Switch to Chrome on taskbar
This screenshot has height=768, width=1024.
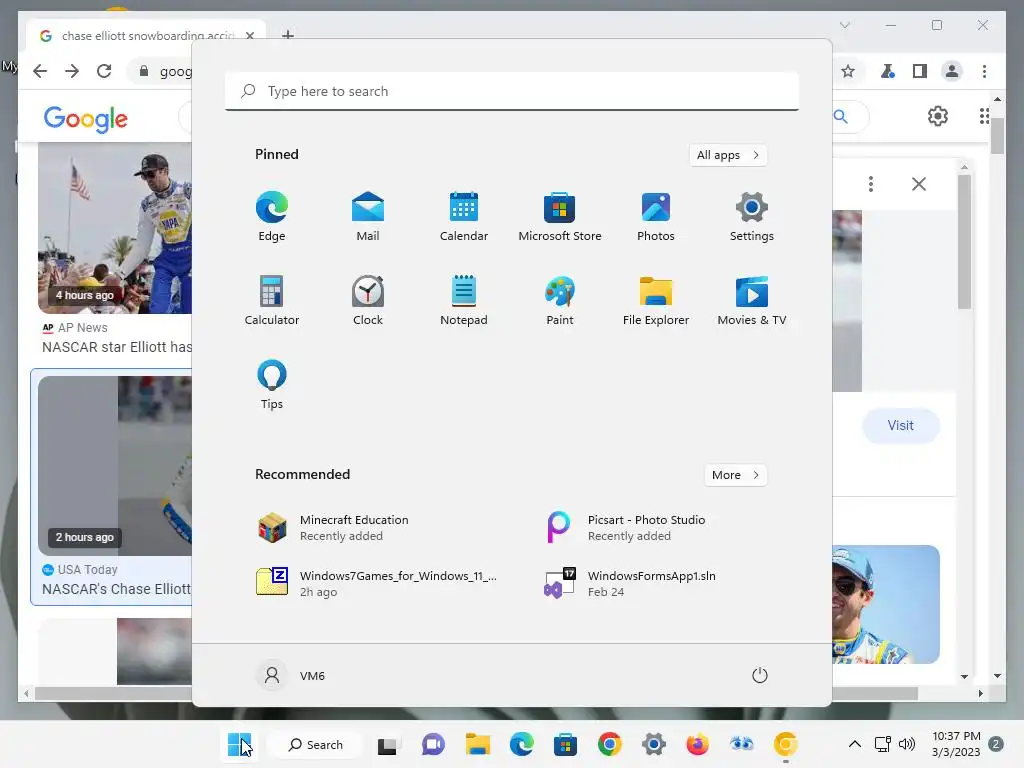(x=609, y=744)
